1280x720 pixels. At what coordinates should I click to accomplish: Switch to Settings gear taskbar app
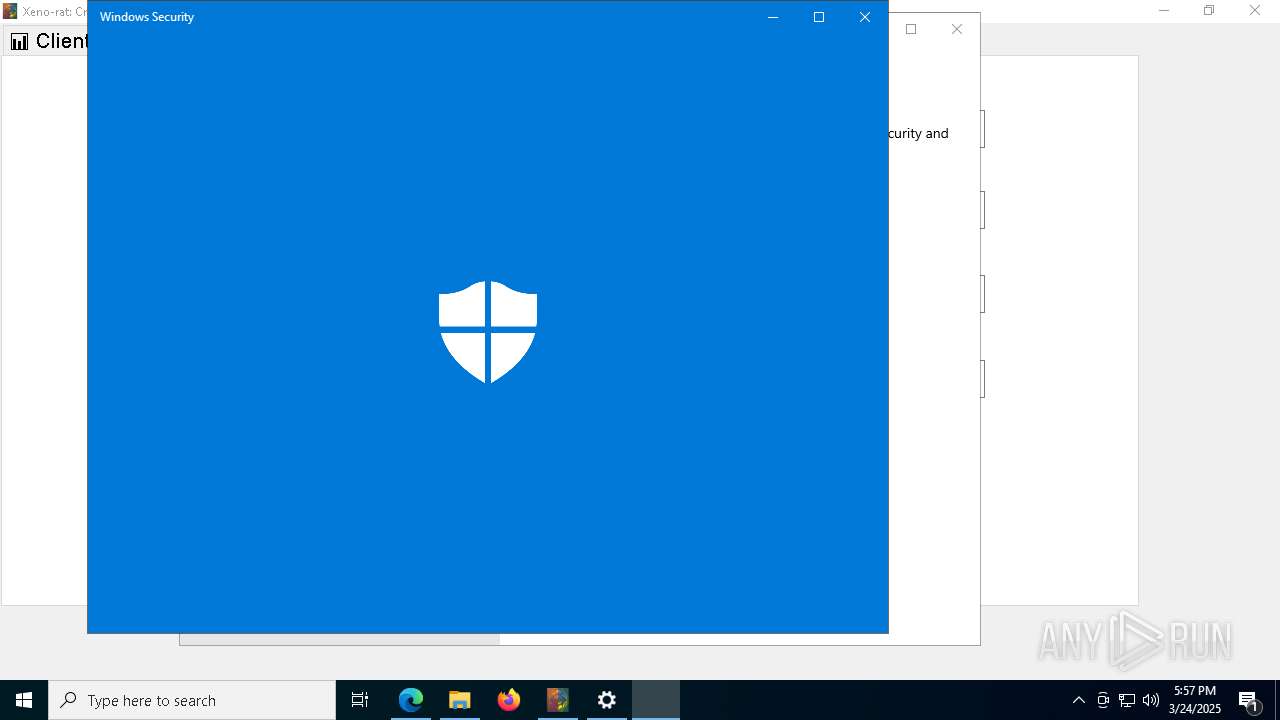[607, 700]
